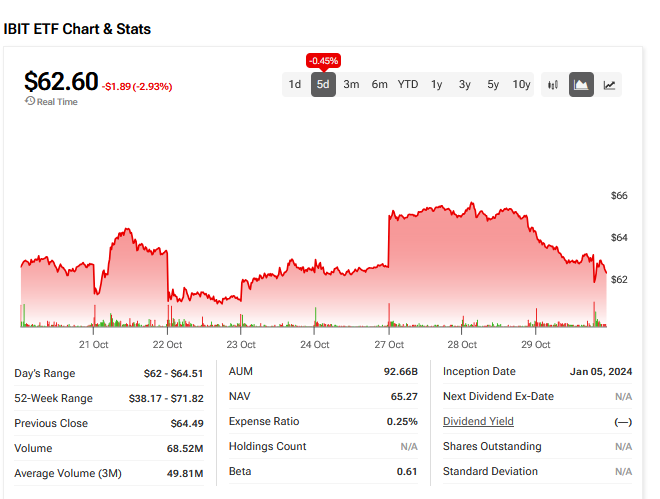
Task: Show the 6m price chart
Action: coord(379,85)
